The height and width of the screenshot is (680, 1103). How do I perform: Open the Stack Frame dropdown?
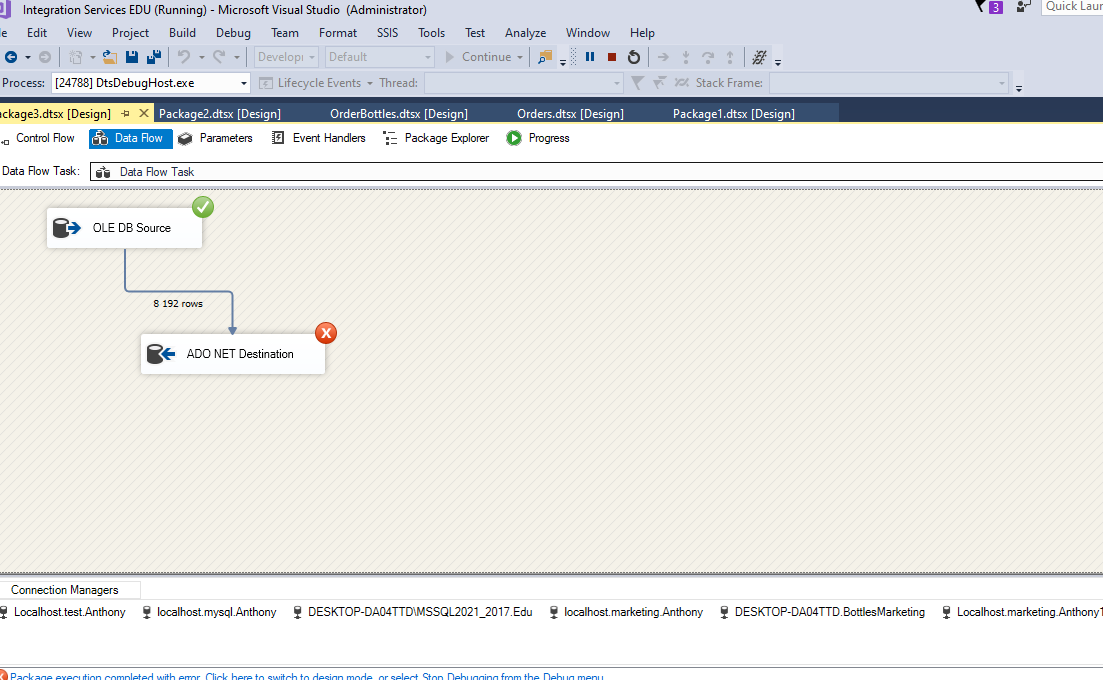click(x=888, y=83)
